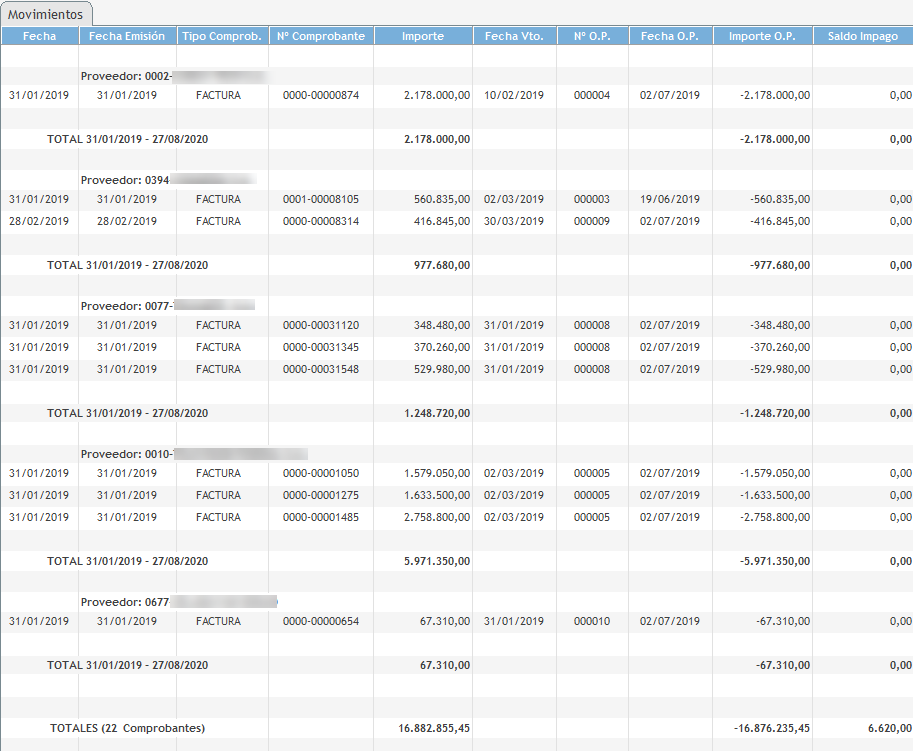This screenshot has width=913, height=751.
Task: Click the Importe column header
Action: coord(422,36)
